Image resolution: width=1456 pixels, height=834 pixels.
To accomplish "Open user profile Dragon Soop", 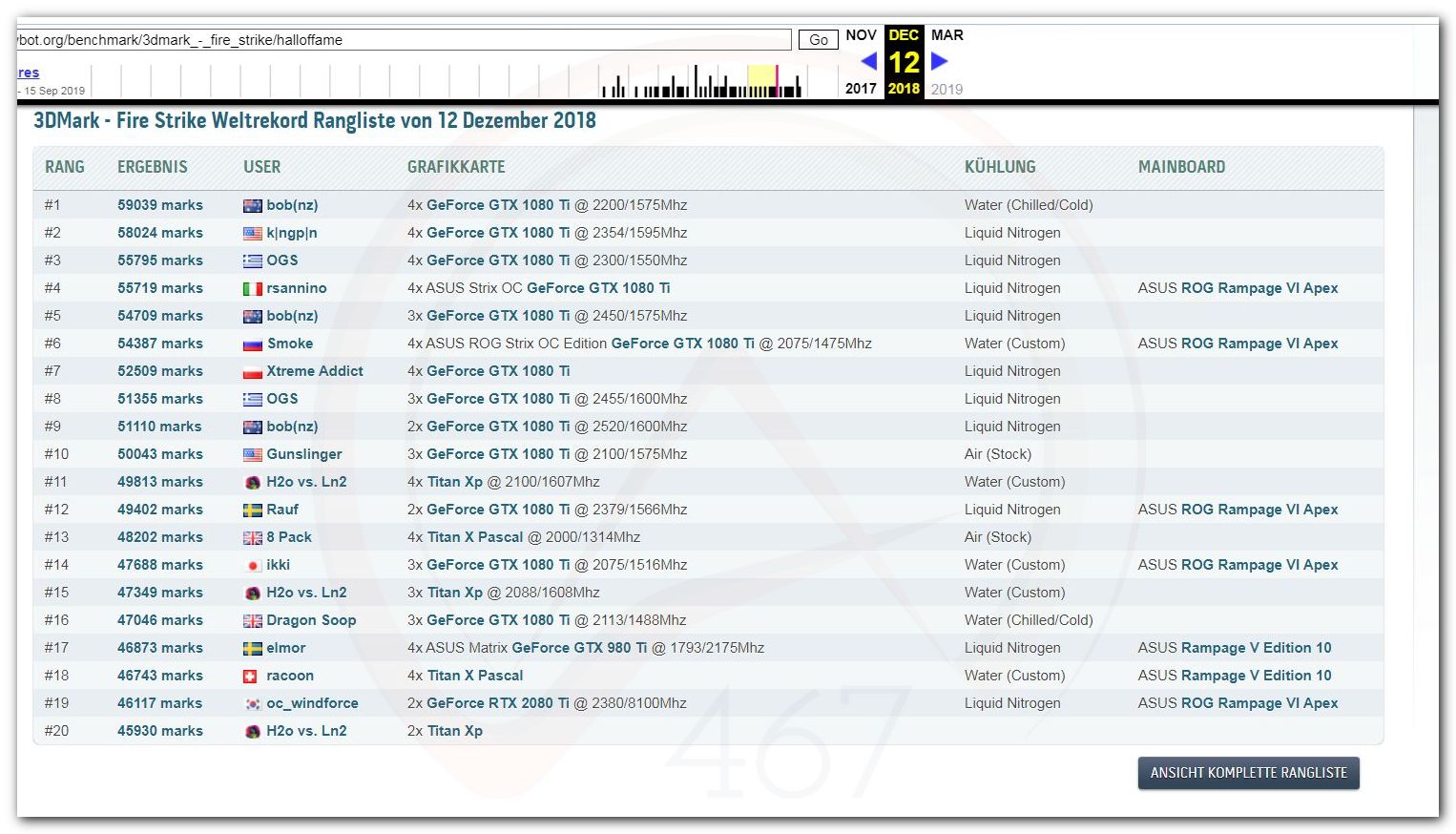I will [x=311, y=620].
